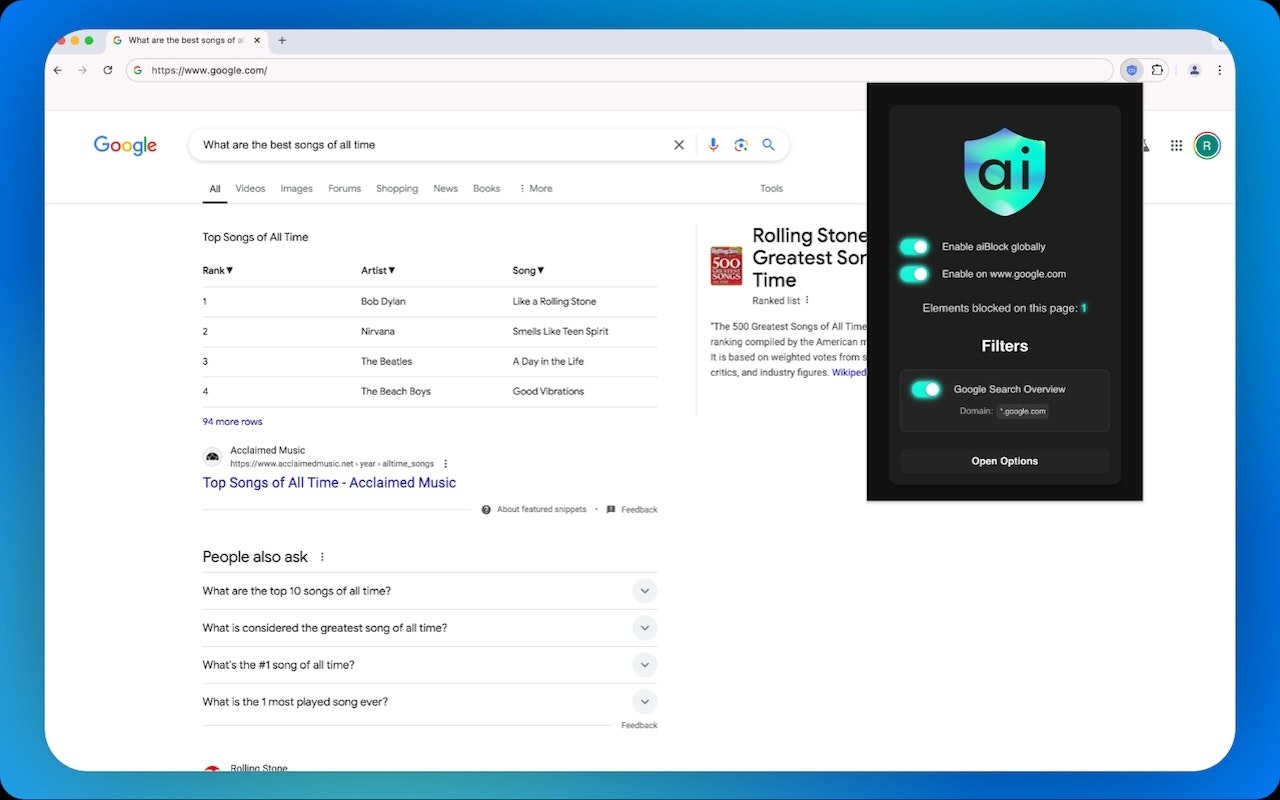Click the About featured snippets help icon
The height and width of the screenshot is (800, 1280).
[486, 510]
